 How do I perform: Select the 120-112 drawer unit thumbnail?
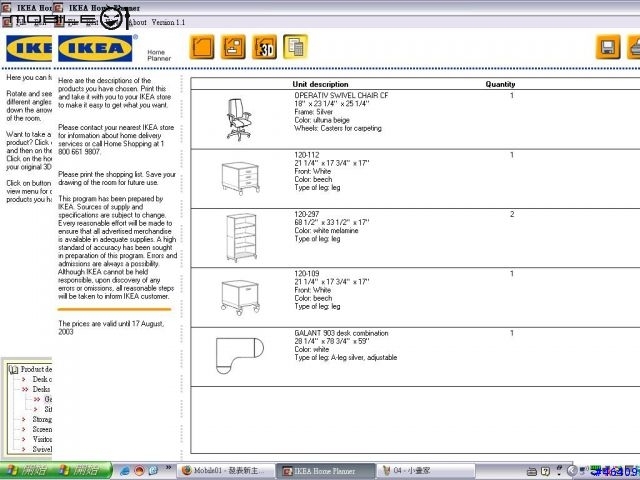(x=241, y=178)
